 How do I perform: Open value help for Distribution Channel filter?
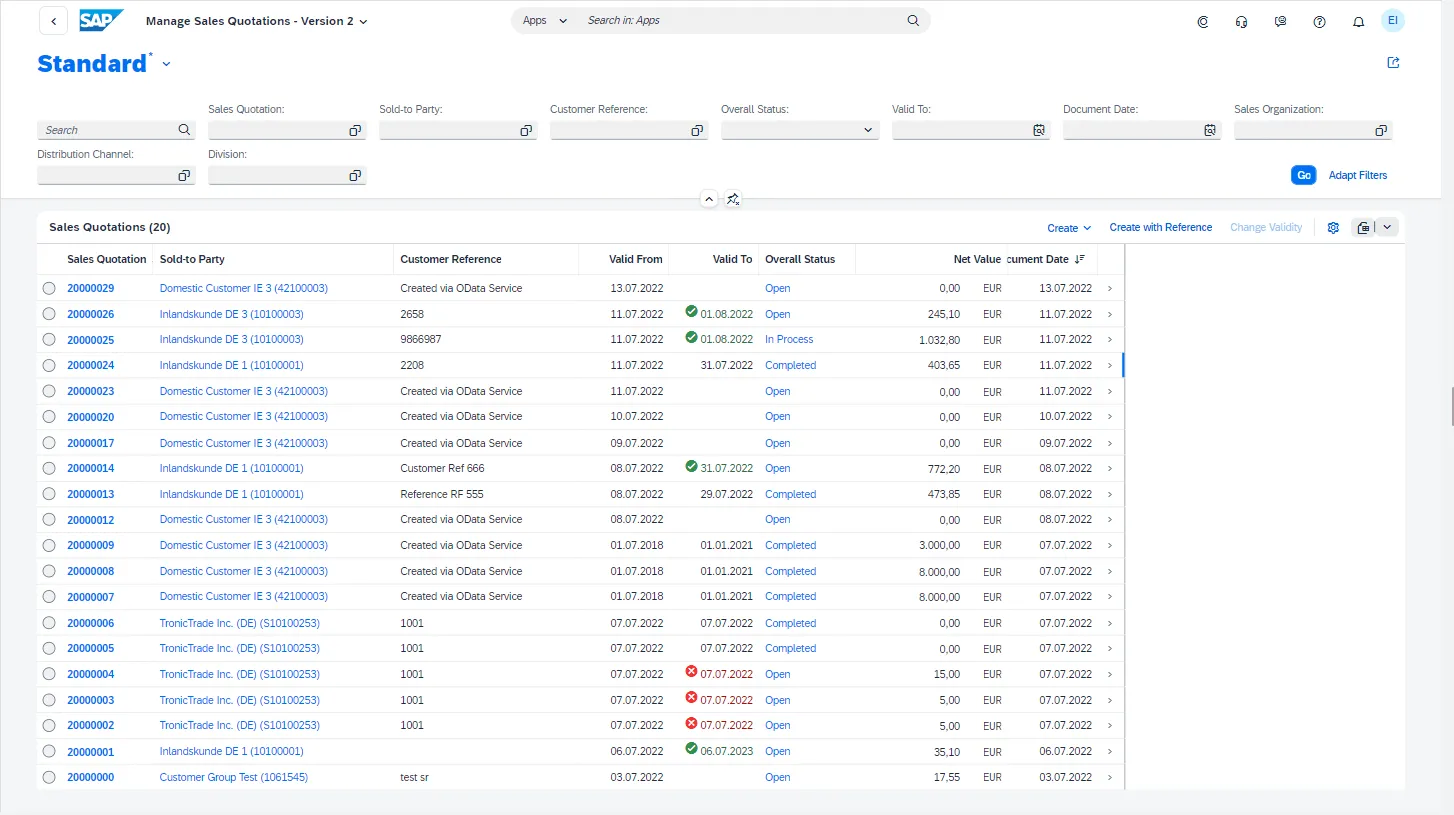[x=184, y=175]
